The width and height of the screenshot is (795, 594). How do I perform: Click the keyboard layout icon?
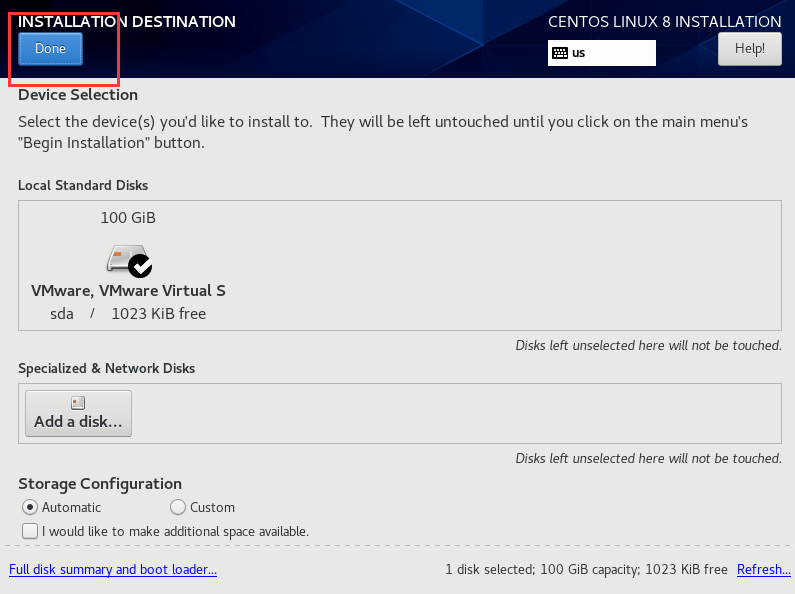pos(560,52)
